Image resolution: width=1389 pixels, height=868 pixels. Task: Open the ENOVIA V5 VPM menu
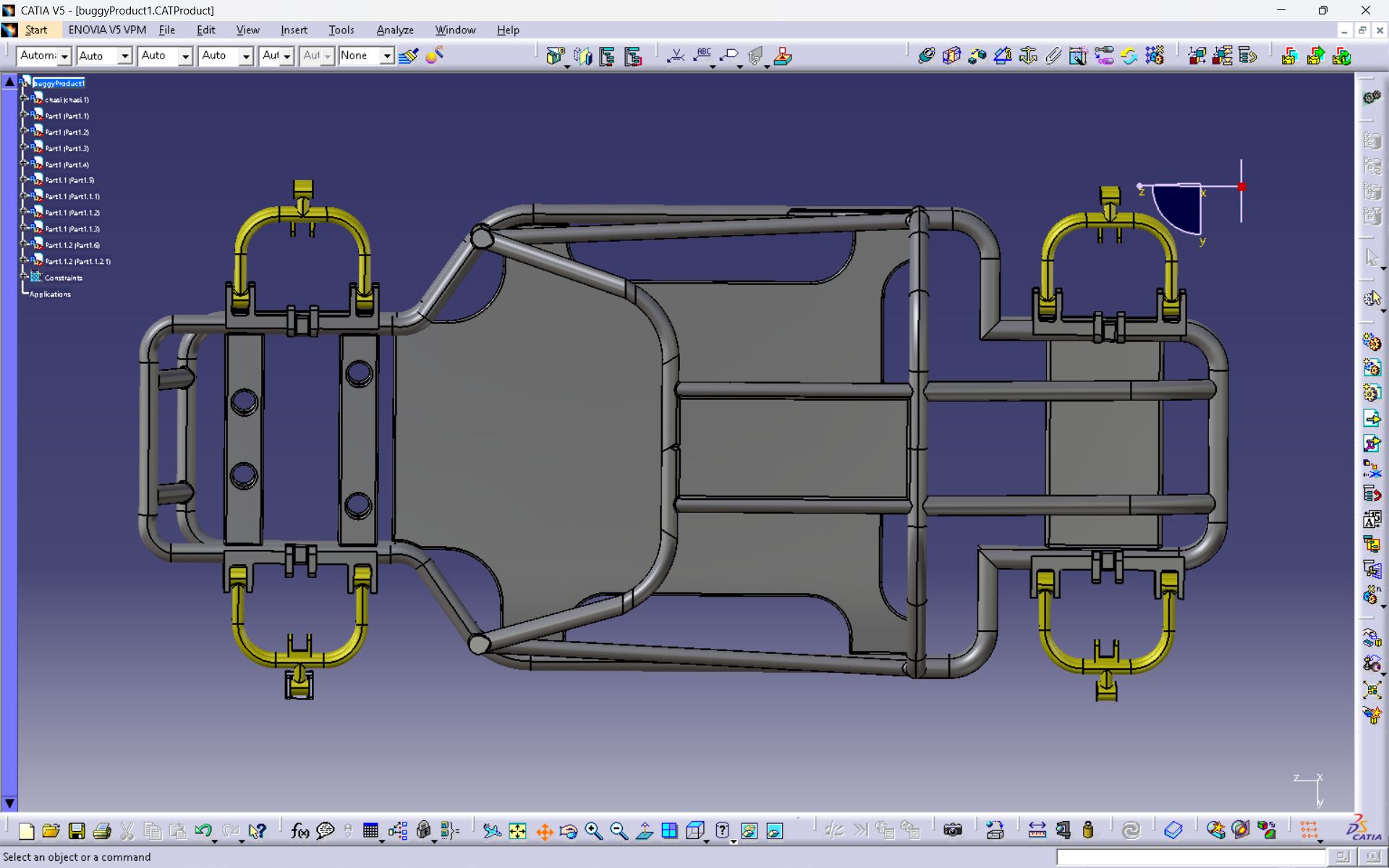[107, 30]
